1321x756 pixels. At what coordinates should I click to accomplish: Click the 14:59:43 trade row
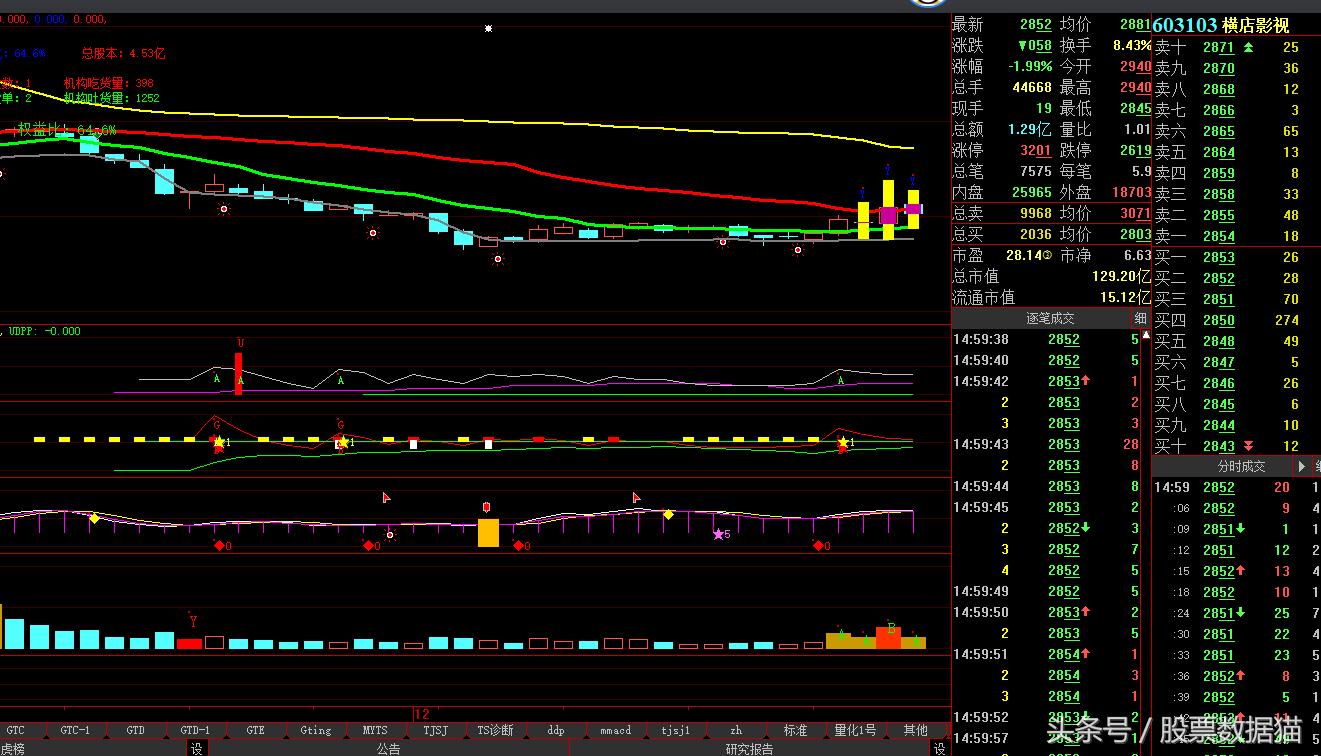(1046, 444)
